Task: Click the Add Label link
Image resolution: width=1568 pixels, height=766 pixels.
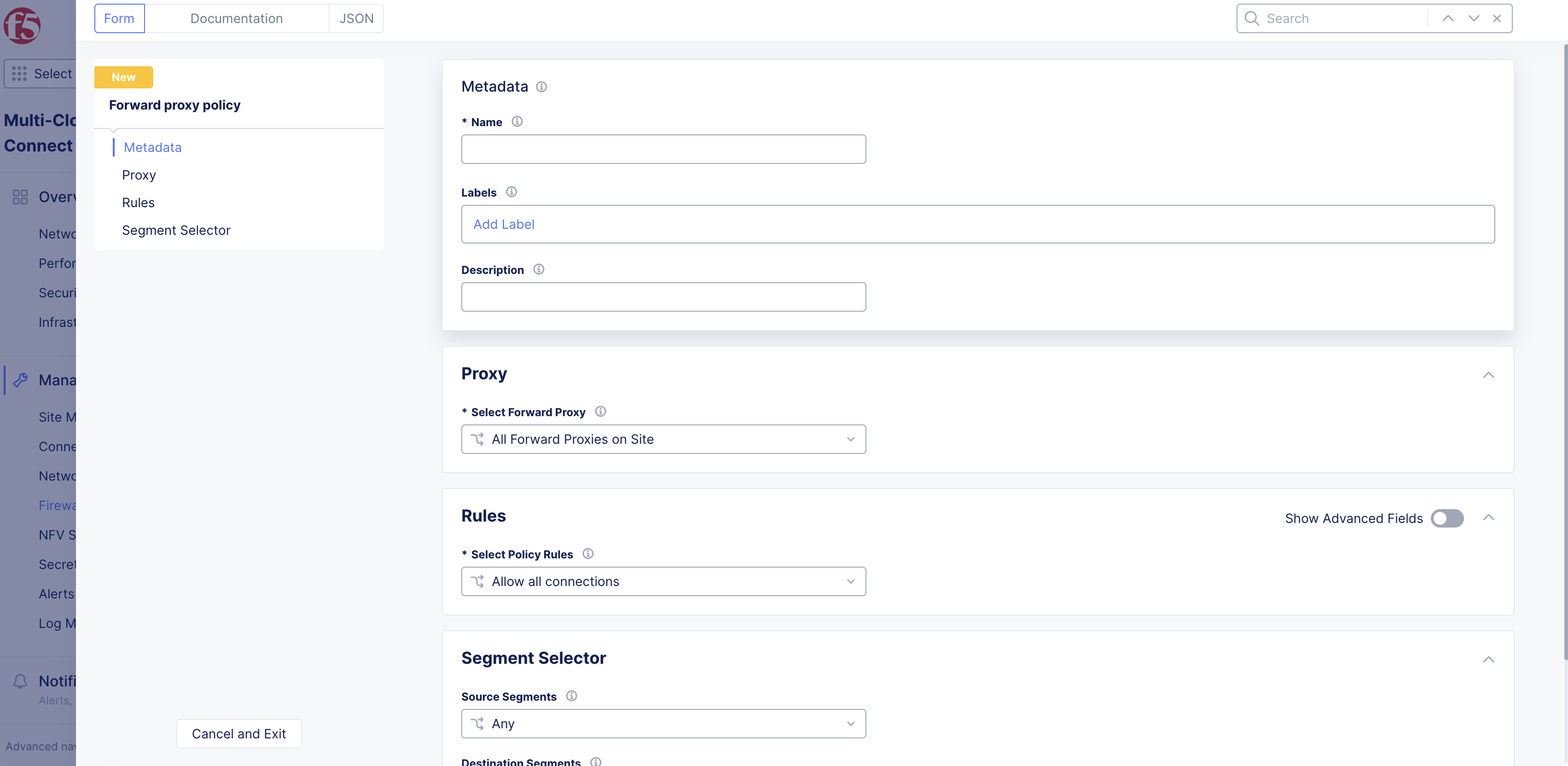Action: click(x=503, y=225)
